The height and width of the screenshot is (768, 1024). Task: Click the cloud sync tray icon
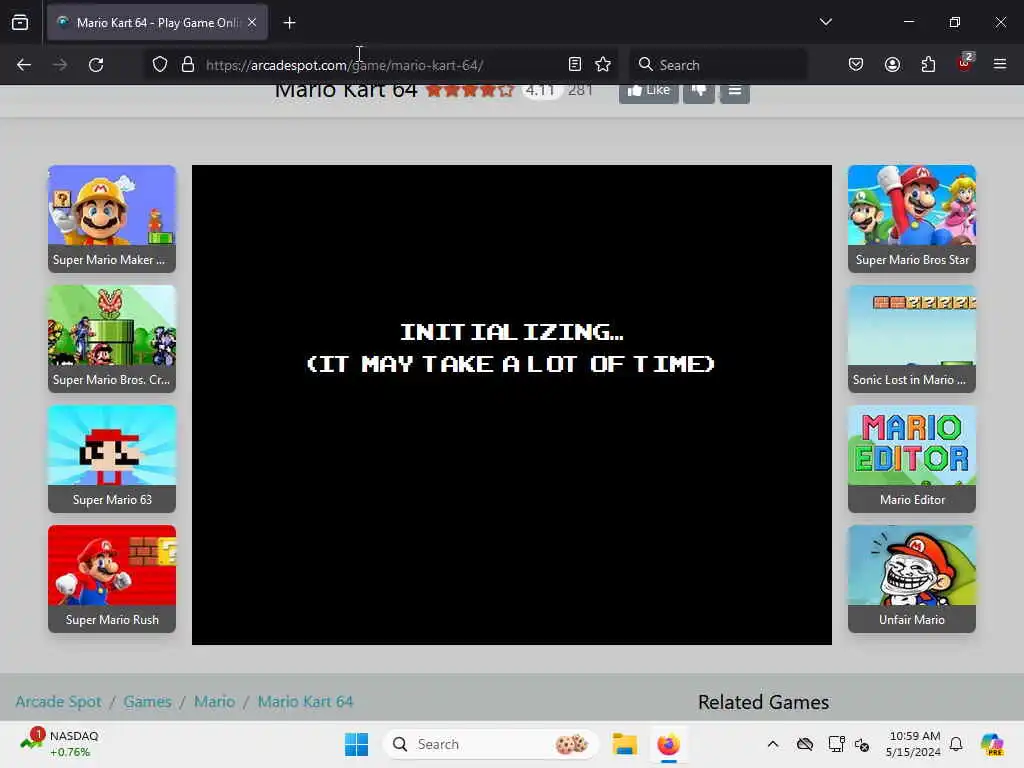point(805,744)
